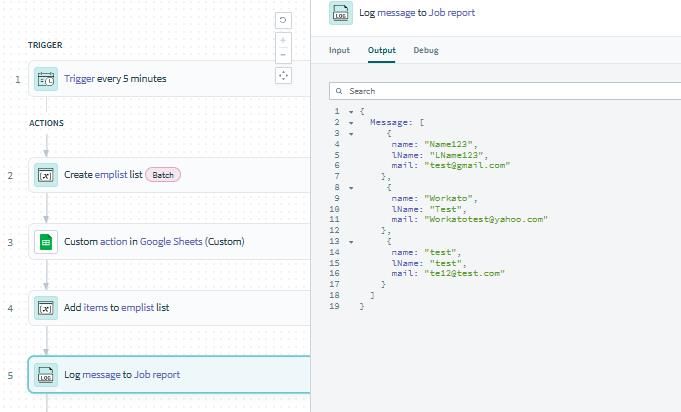
Task: Open the Debug tab
Action: pos(426,50)
